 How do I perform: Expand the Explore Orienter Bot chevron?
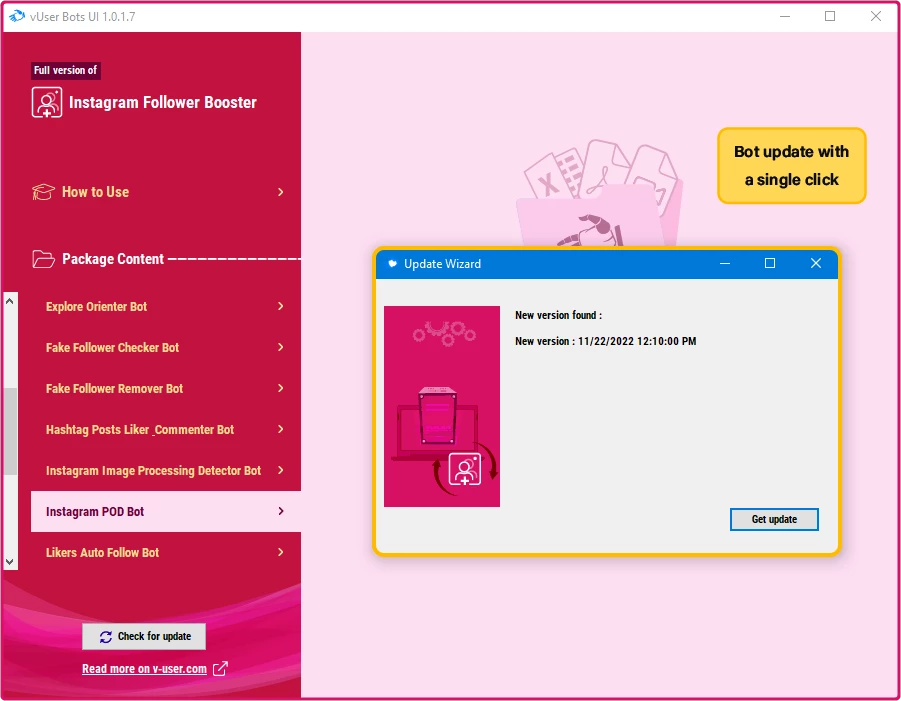(280, 306)
